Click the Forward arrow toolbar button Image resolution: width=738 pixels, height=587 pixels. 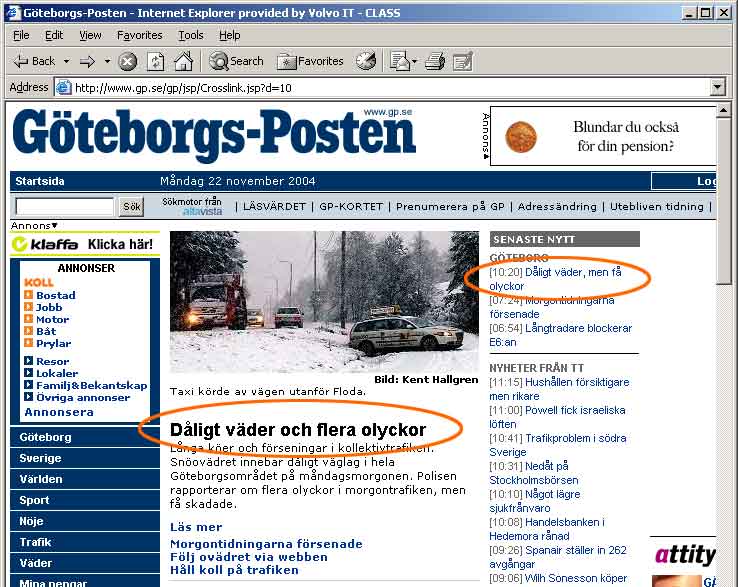(88, 61)
